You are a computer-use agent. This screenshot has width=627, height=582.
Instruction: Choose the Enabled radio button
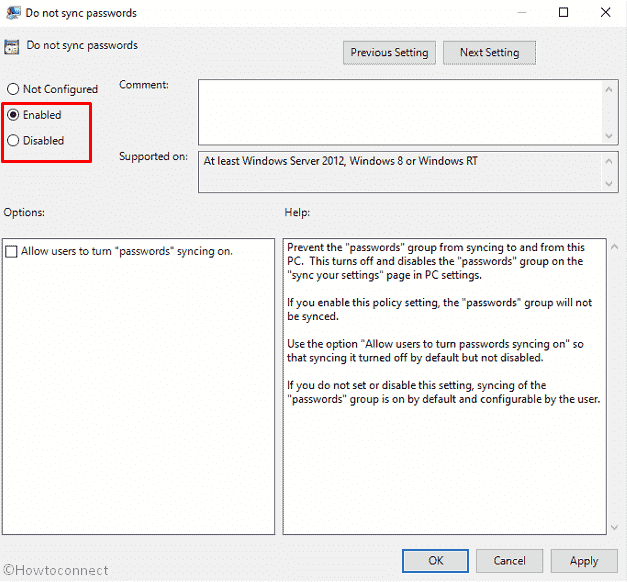(13, 115)
